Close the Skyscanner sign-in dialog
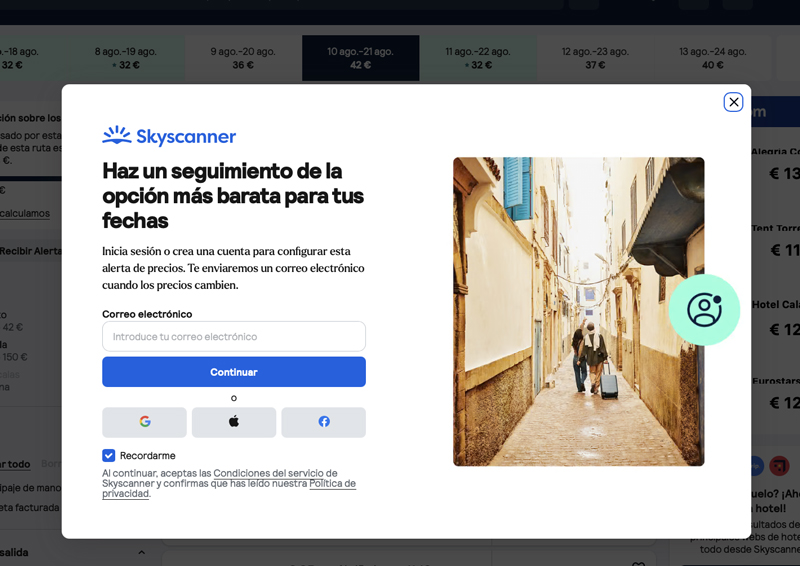Image resolution: width=800 pixels, height=566 pixels. [733, 102]
